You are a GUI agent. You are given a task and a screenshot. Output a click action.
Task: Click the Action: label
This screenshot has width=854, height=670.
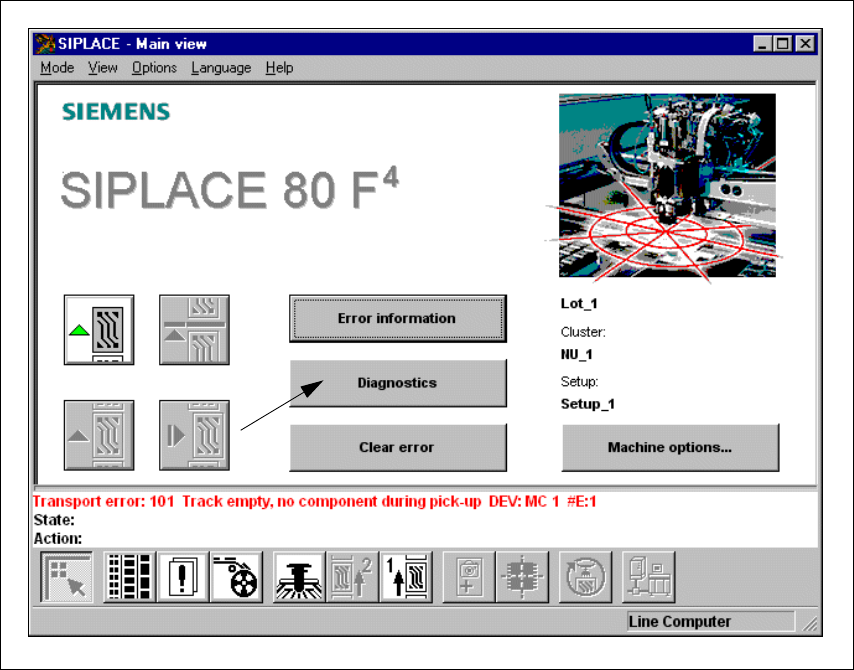click(58, 539)
